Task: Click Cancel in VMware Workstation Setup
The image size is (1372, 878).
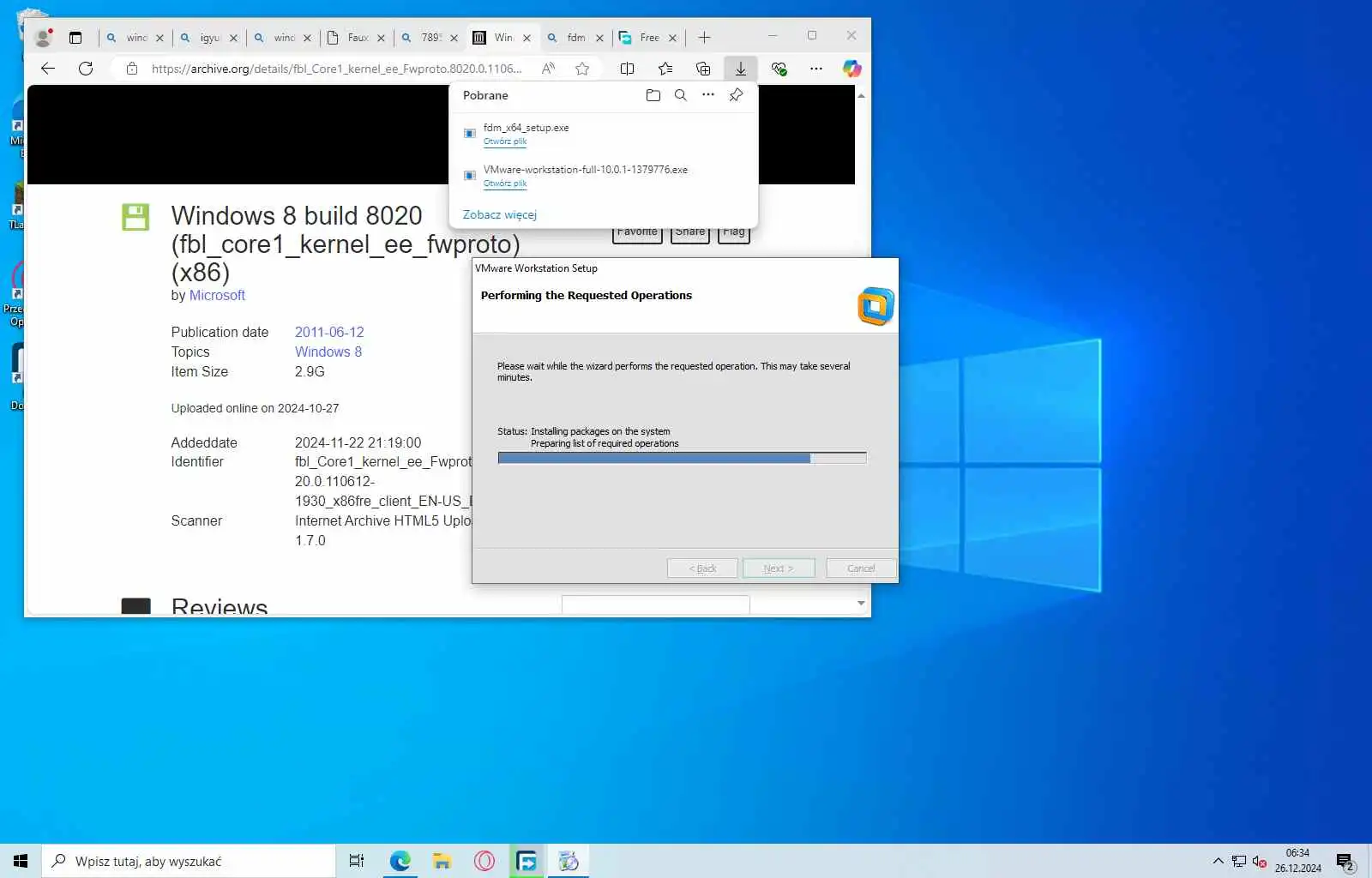Action: [x=861, y=568]
